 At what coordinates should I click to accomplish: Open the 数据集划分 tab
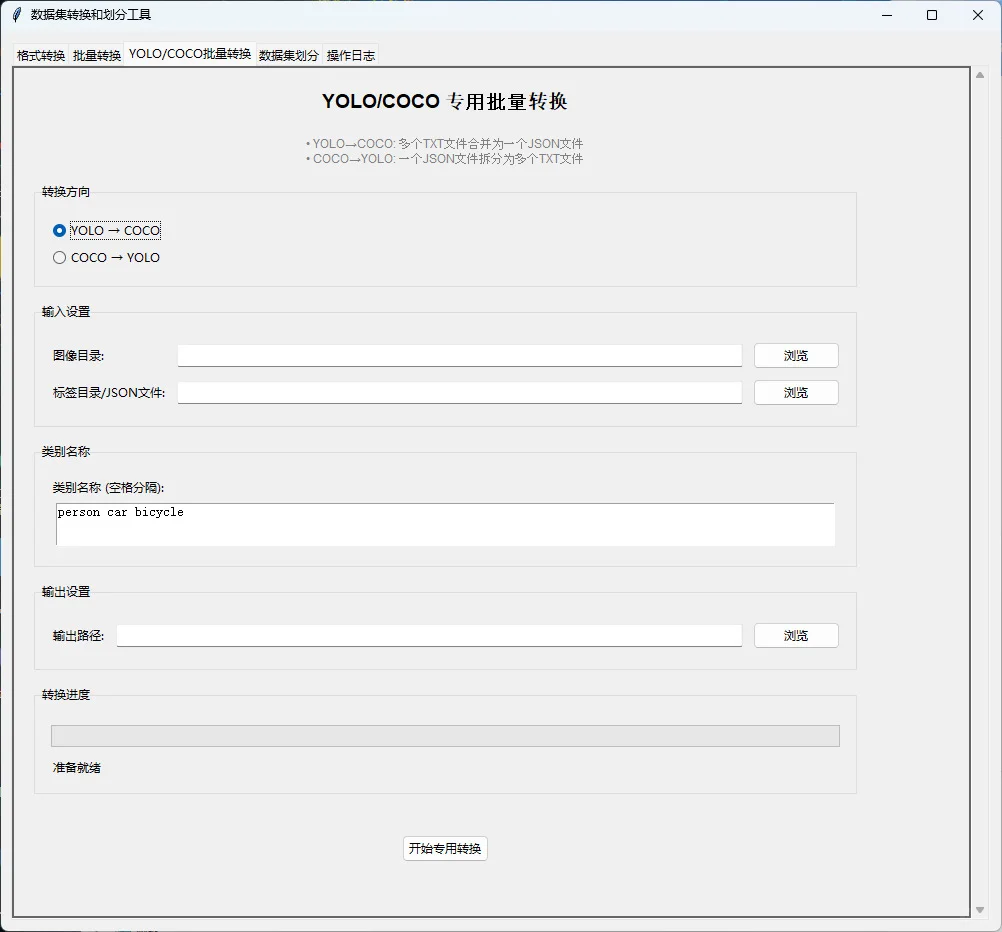pos(289,55)
